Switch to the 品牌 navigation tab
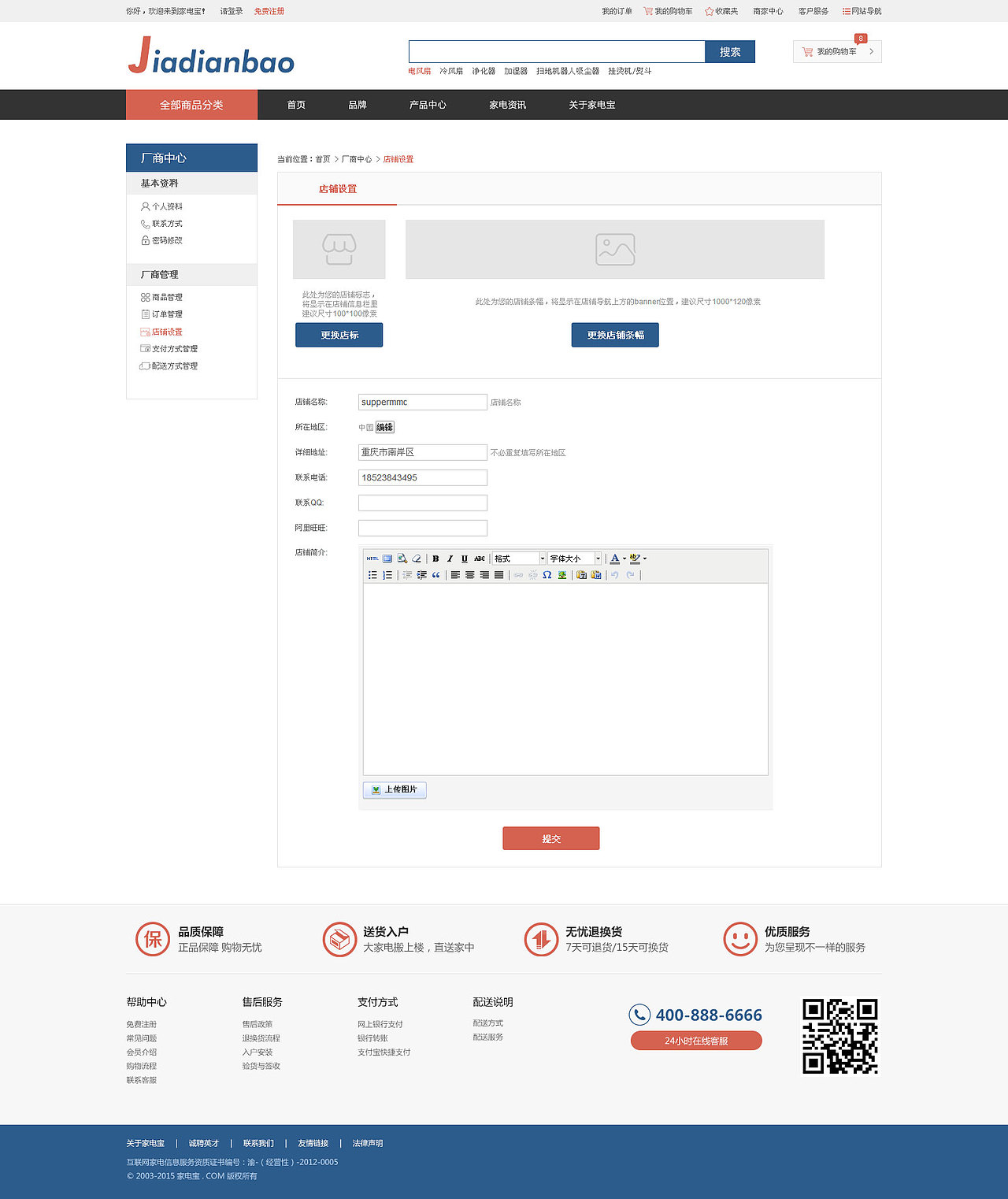The image size is (1008, 1199). pyautogui.click(x=358, y=104)
